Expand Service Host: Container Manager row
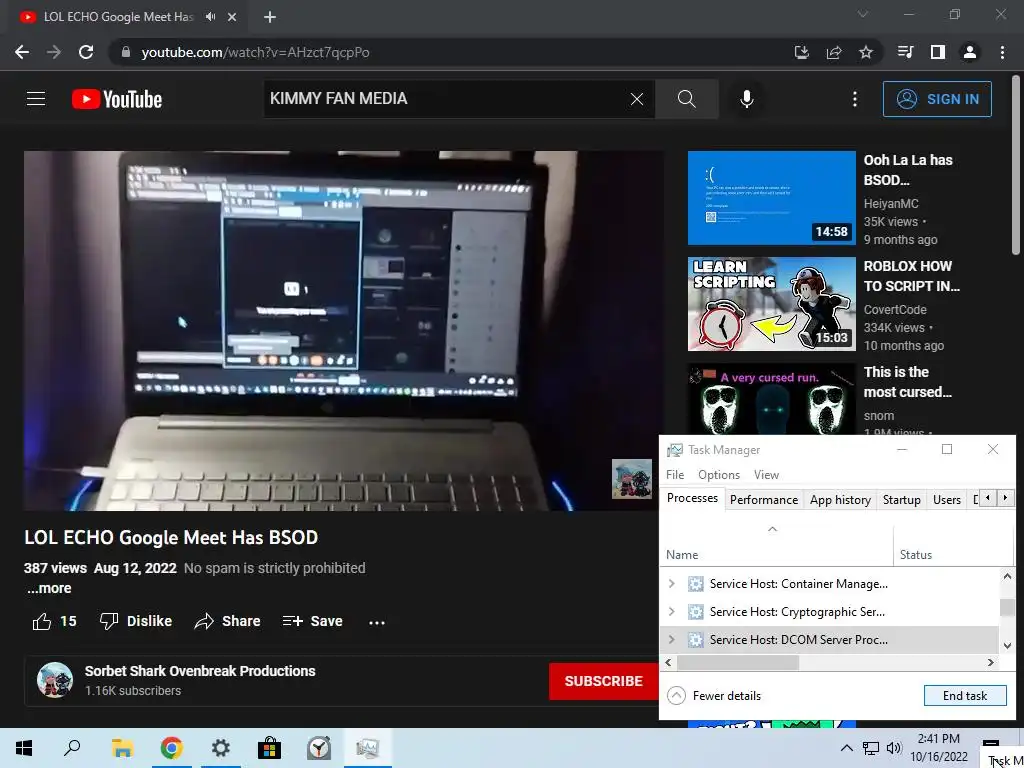 click(671, 584)
